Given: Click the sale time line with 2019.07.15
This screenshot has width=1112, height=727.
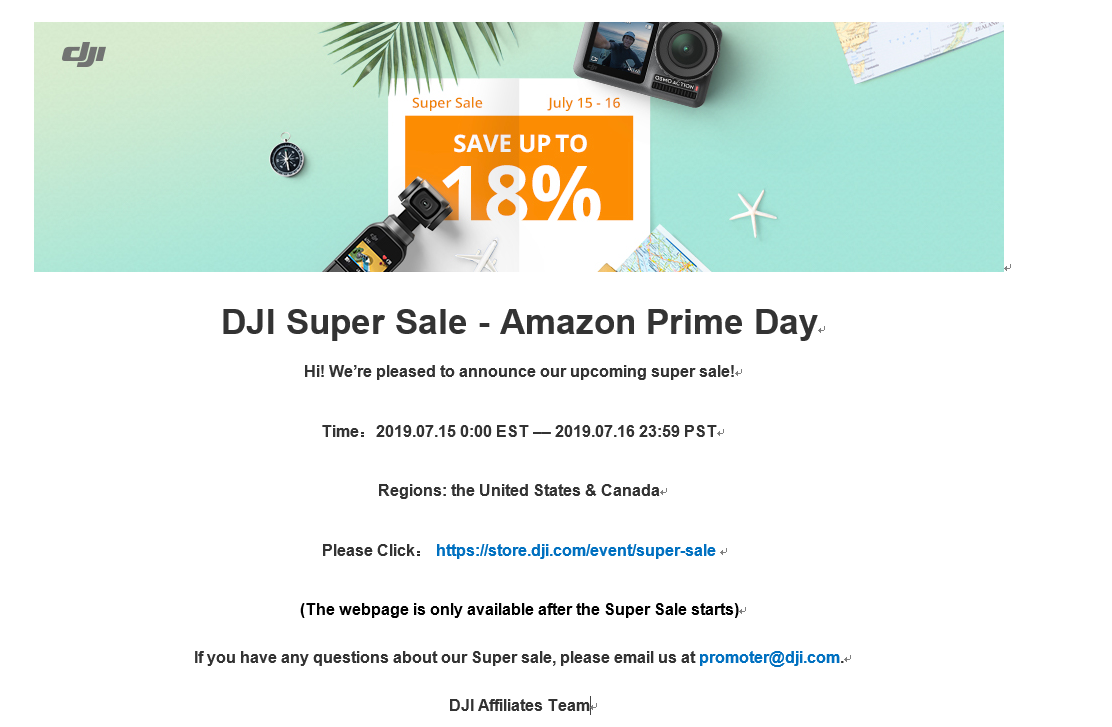Looking at the screenshot, I should point(519,432).
